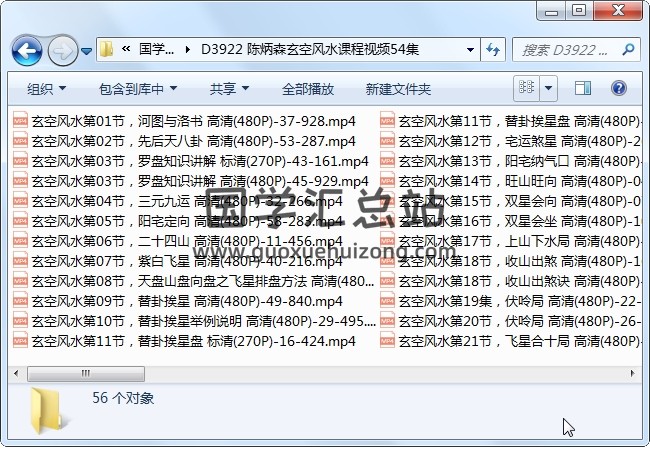The width and height of the screenshot is (650, 450).
Task: Select file 玄空风水第06节，二十四山
Action: click(178, 241)
